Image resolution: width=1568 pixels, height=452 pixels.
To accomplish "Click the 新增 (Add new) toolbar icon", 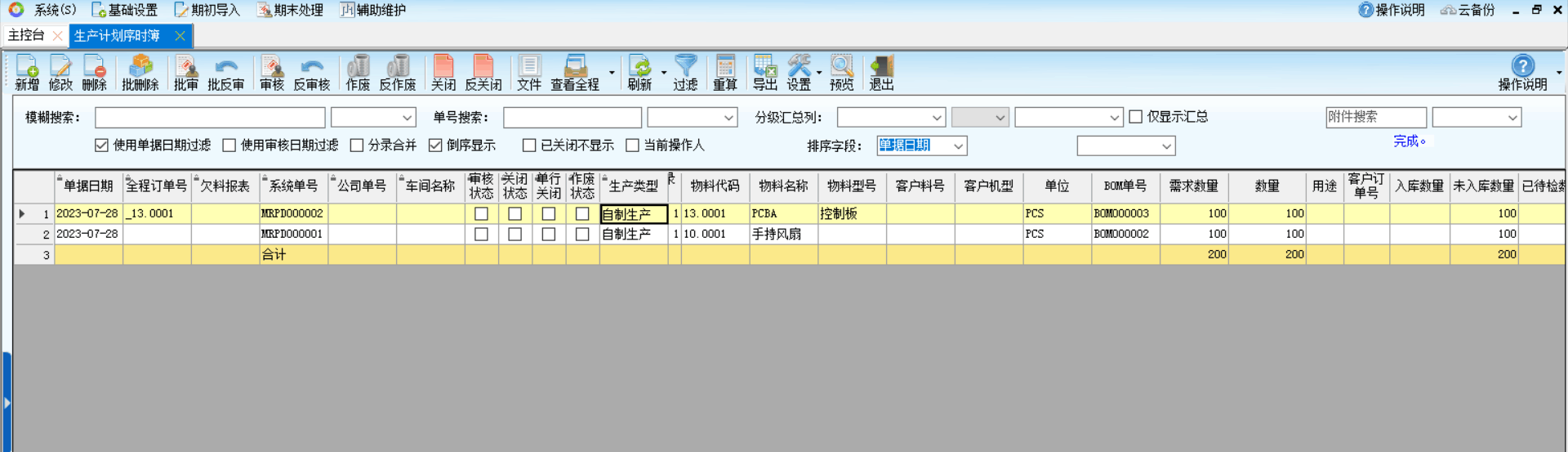I will [27, 72].
